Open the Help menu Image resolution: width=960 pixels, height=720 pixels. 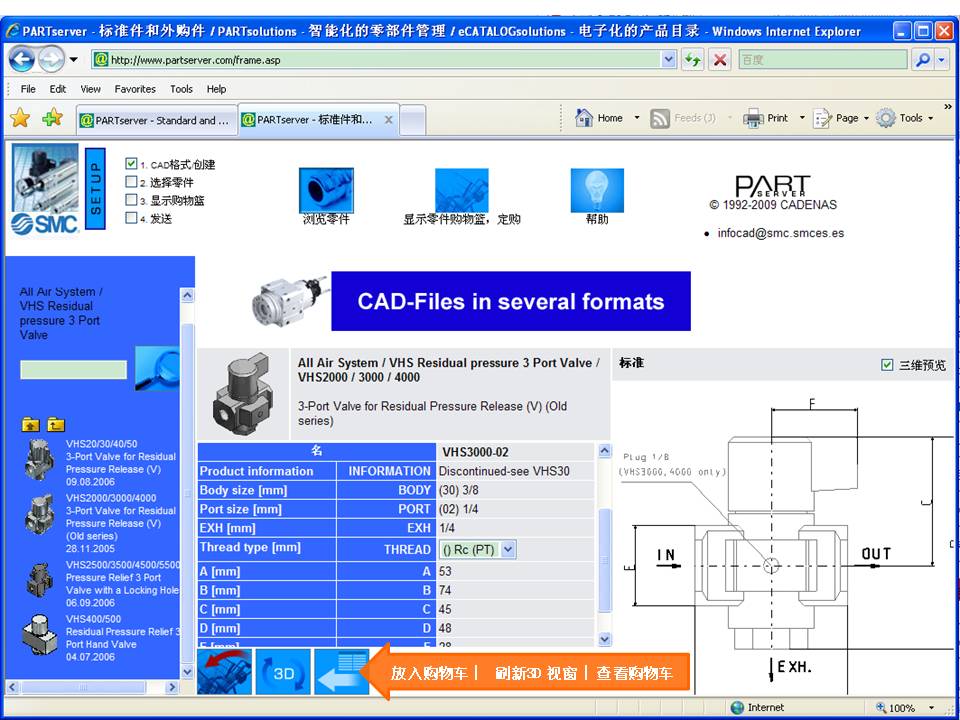216,89
